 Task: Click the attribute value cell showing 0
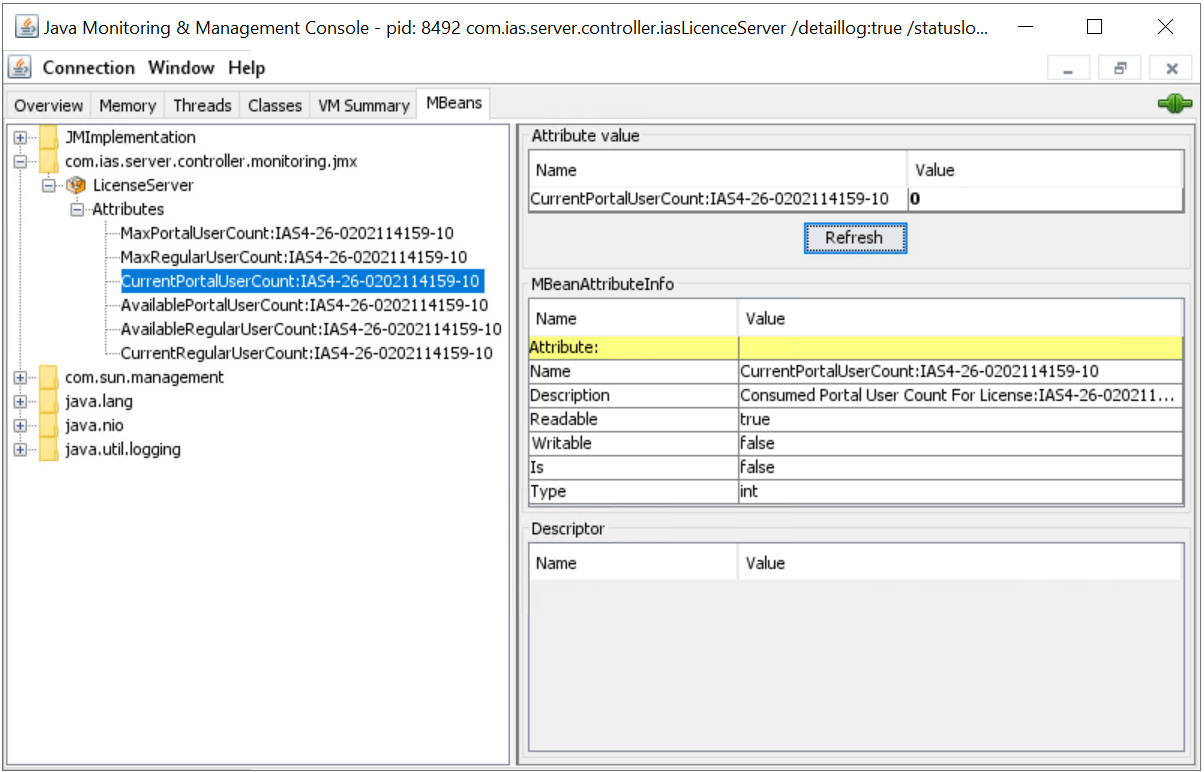(x=1045, y=199)
